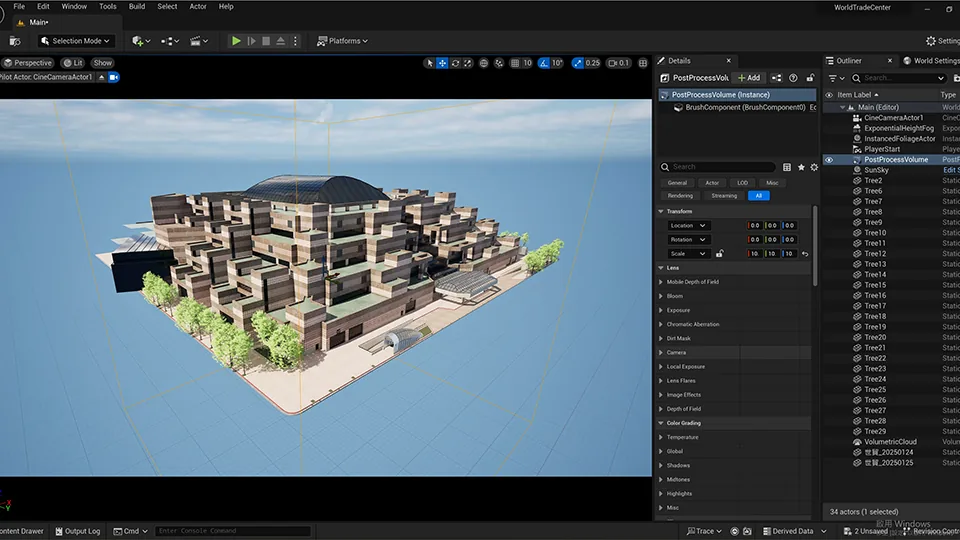Open the Outliner filter icon menu
Image resolution: width=960 pixels, height=540 pixels.
click(x=836, y=78)
